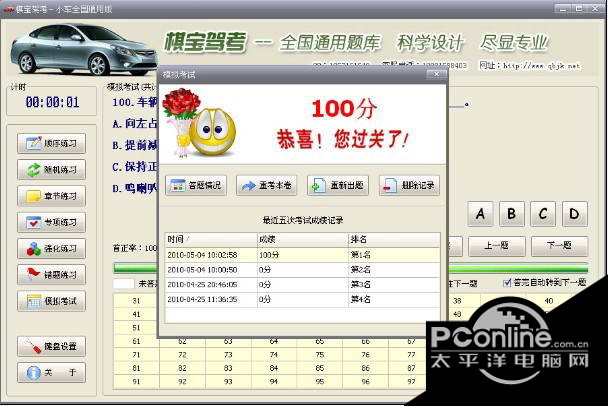
Task: Choose answer A button
Action: (480, 214)
